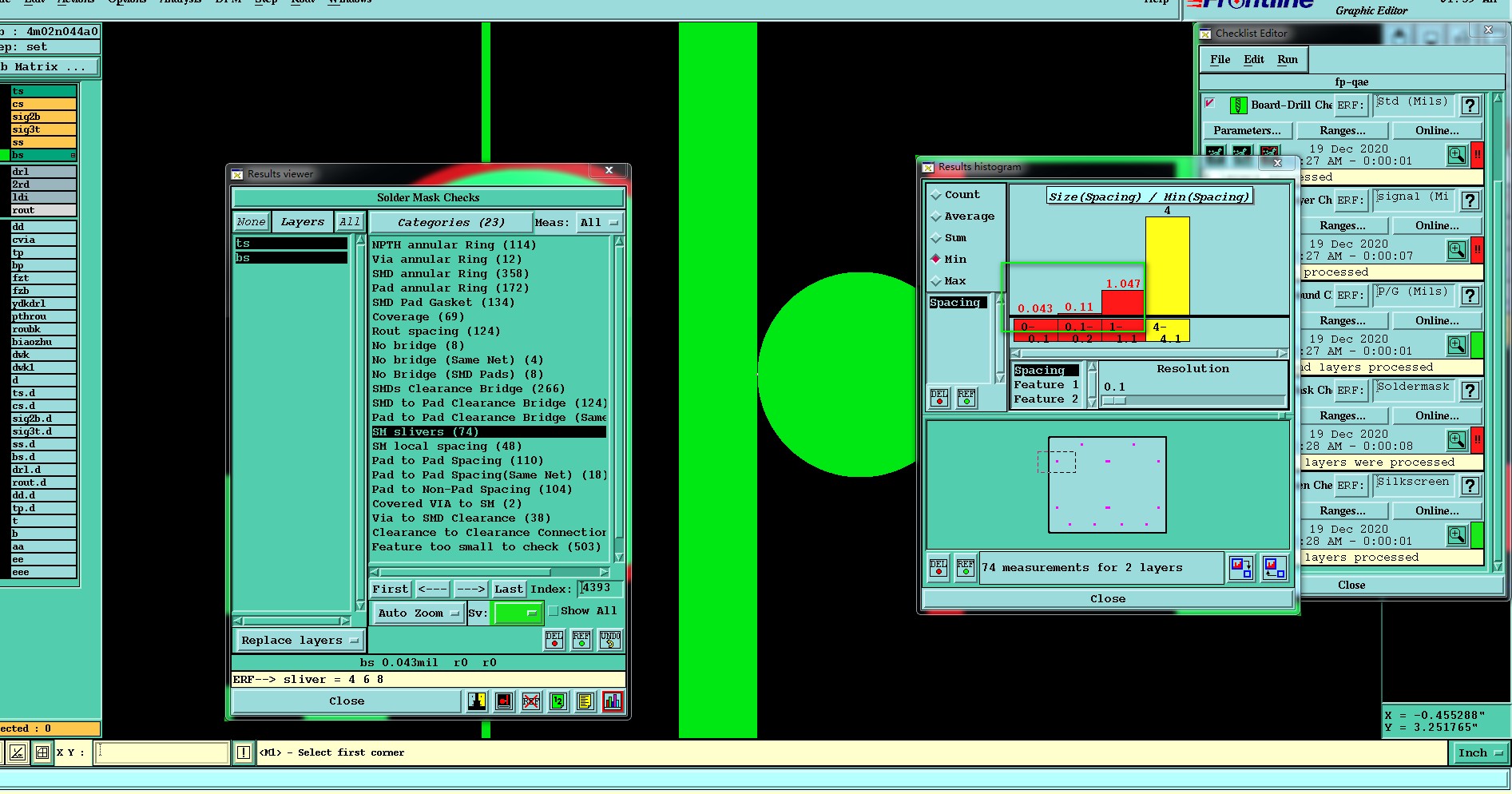Click the REF icon in Results viewer
The width and height of the screenshot is (1512, 794).
pyautogui.click(x=581, y=639)
